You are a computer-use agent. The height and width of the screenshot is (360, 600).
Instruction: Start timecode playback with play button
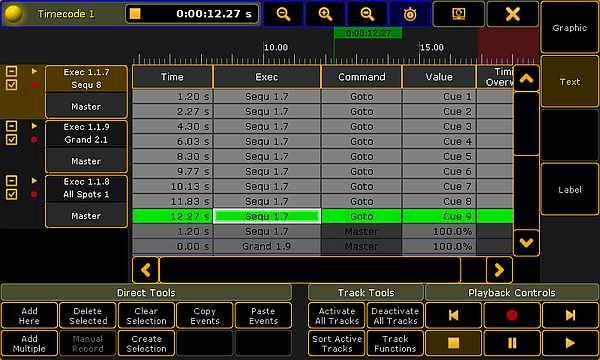(x=570, y=343)
